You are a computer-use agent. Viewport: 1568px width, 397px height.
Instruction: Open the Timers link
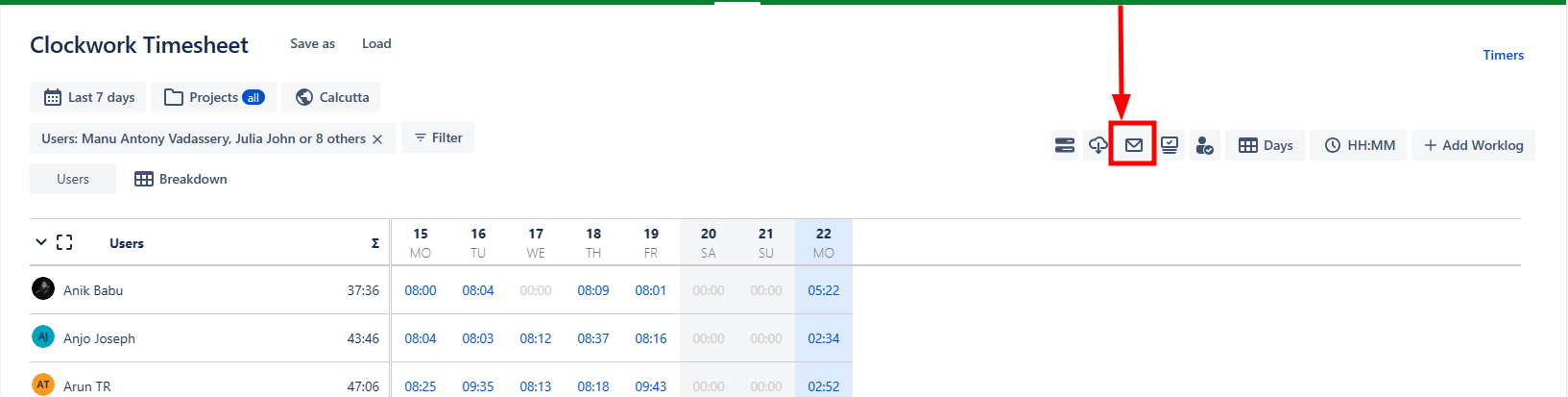pos(1503,55)
